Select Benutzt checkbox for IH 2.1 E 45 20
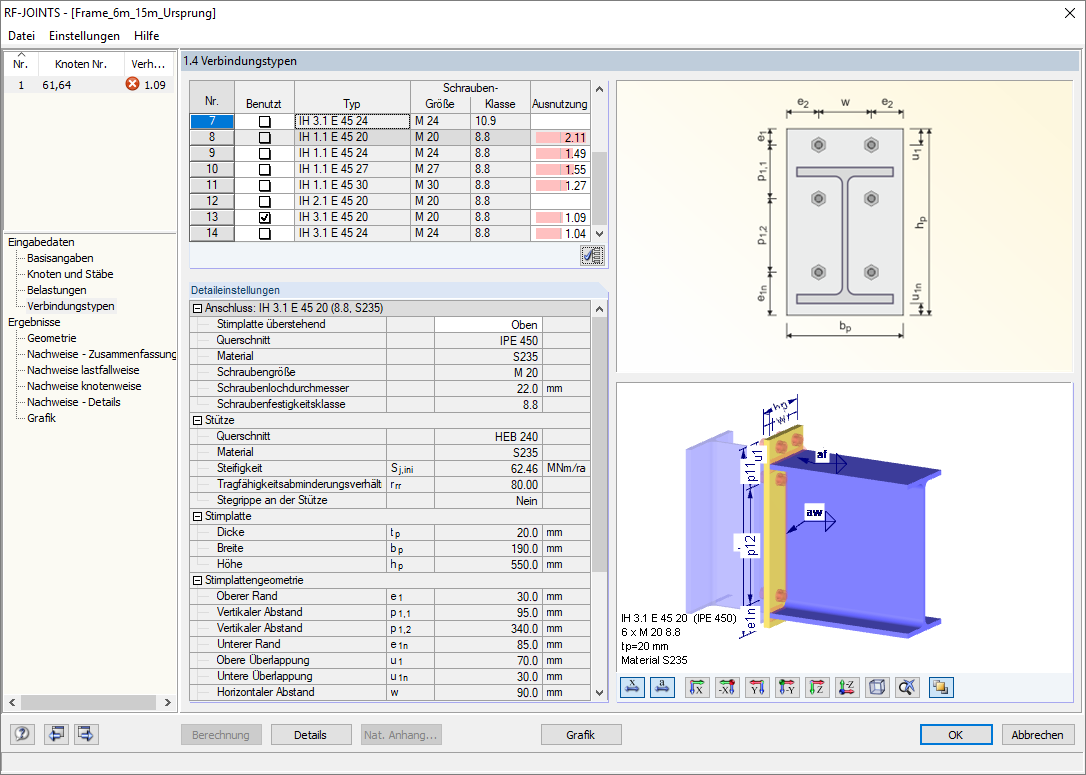The height and width of the screenshot is (775, 1086). pyautogui.click(x=265, y=202)
